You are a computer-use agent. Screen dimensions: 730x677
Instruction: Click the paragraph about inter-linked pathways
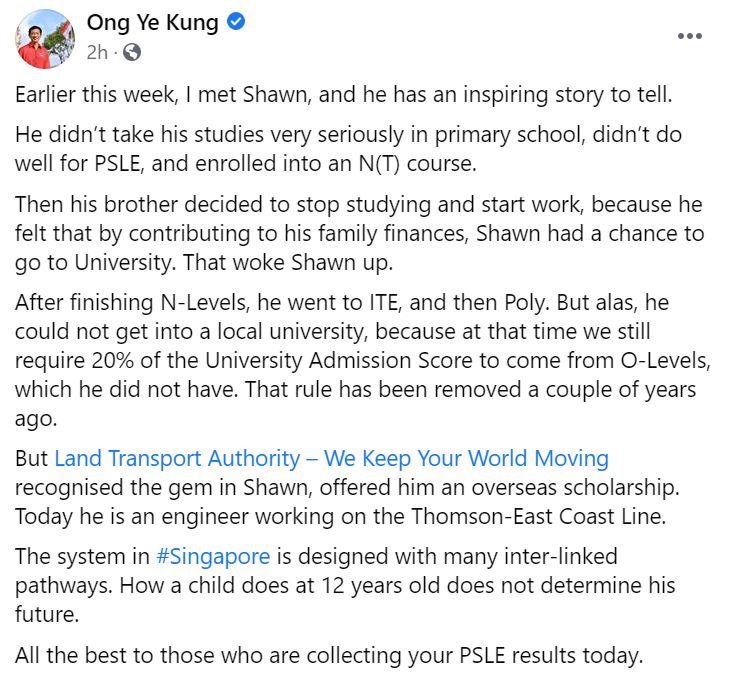(x=345, y=584)
